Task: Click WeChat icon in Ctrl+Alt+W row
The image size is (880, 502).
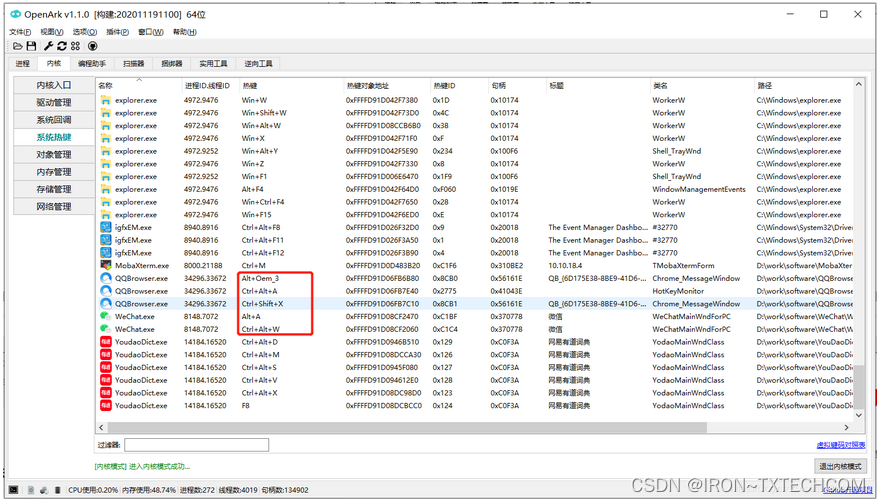Action: [x=106, y=329]
